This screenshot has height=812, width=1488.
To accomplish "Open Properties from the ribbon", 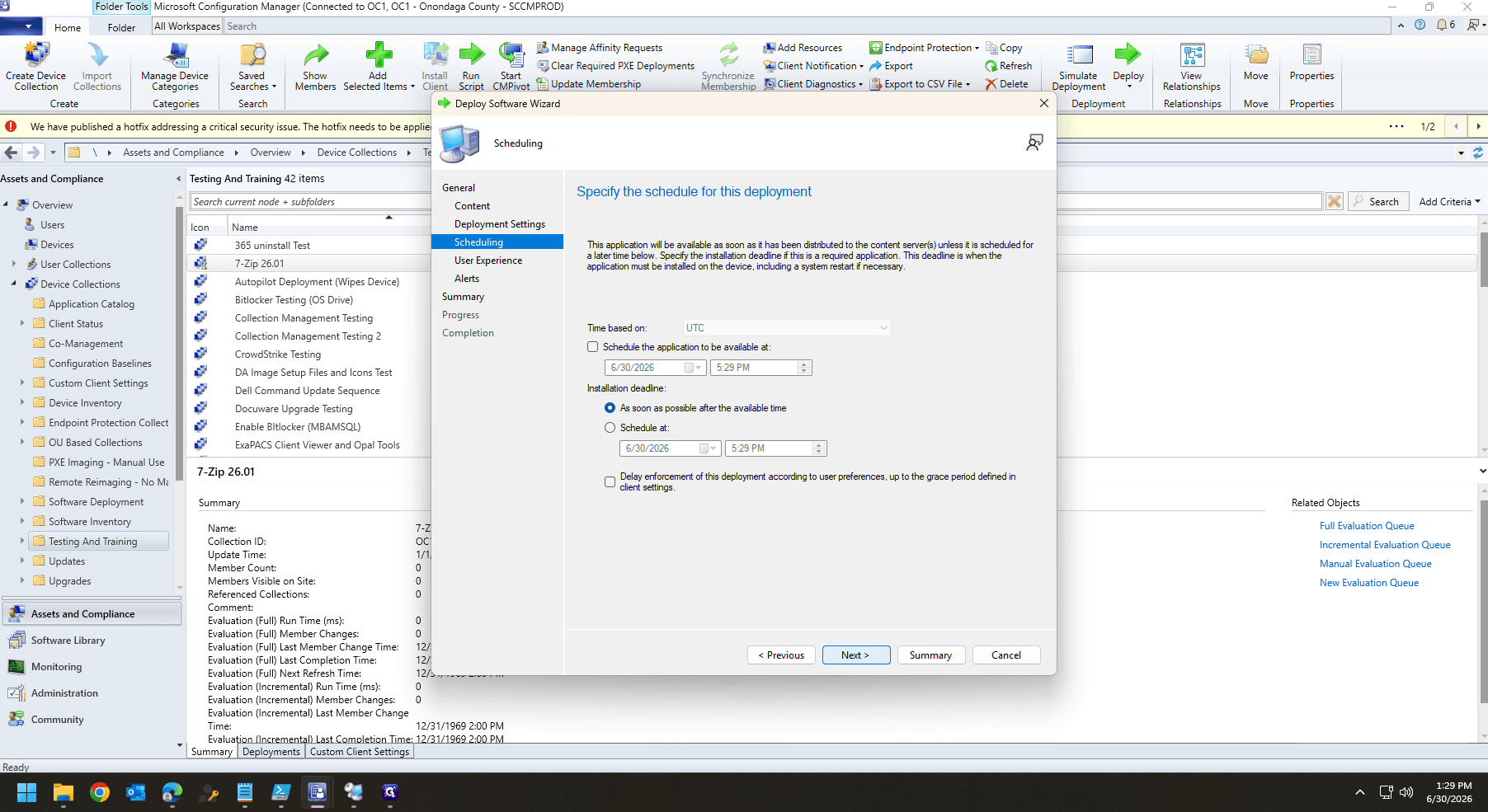I will pos(1311,63).
